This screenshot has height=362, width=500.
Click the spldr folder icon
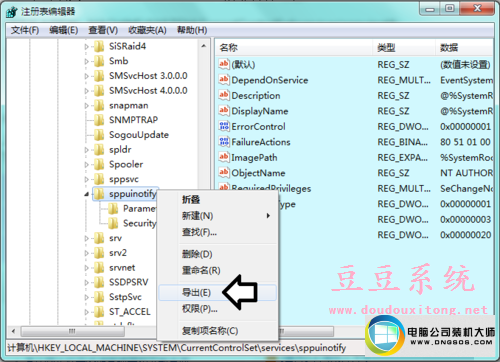point(99,150)
